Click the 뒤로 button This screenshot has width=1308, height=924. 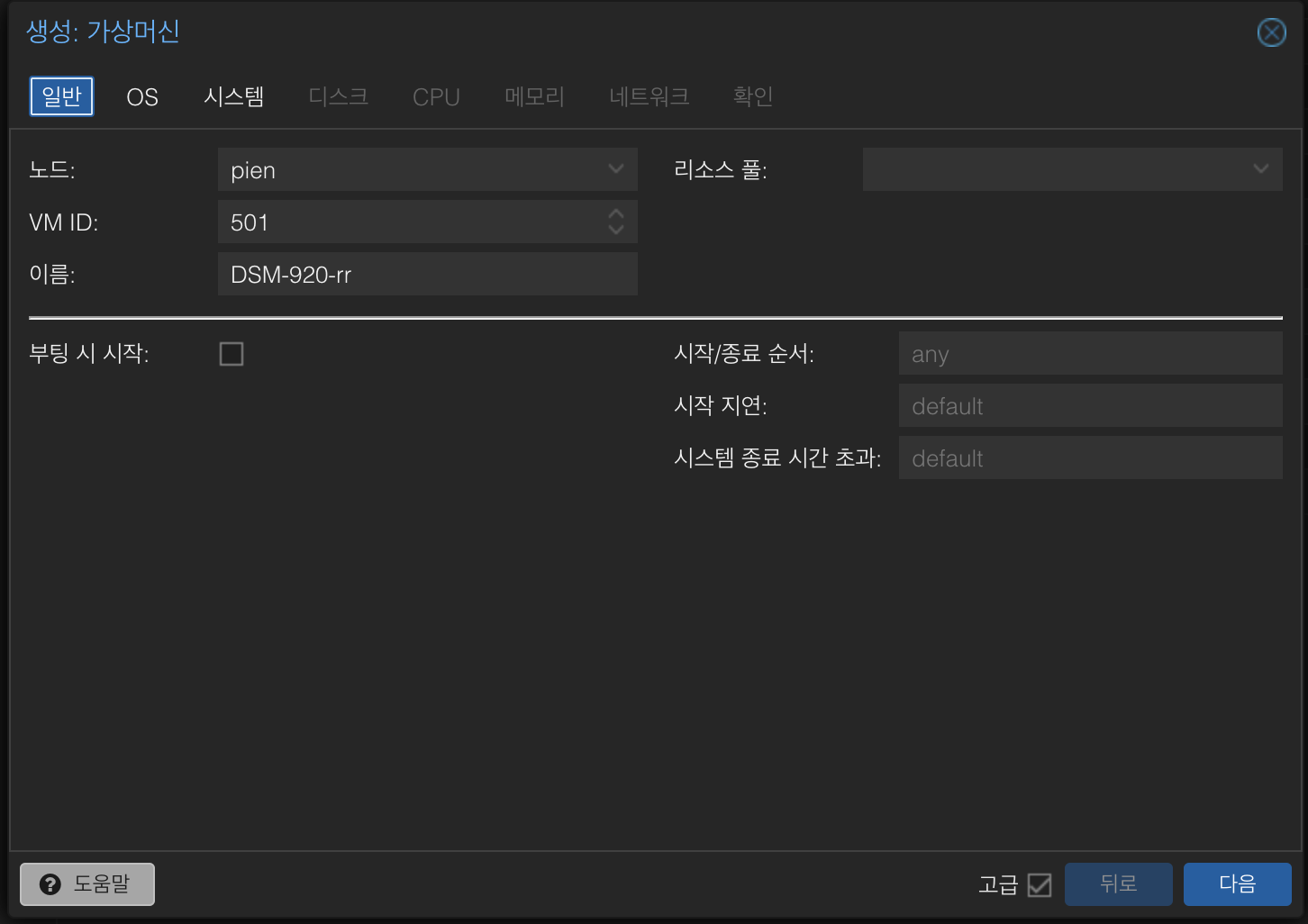coord(1118,884)
